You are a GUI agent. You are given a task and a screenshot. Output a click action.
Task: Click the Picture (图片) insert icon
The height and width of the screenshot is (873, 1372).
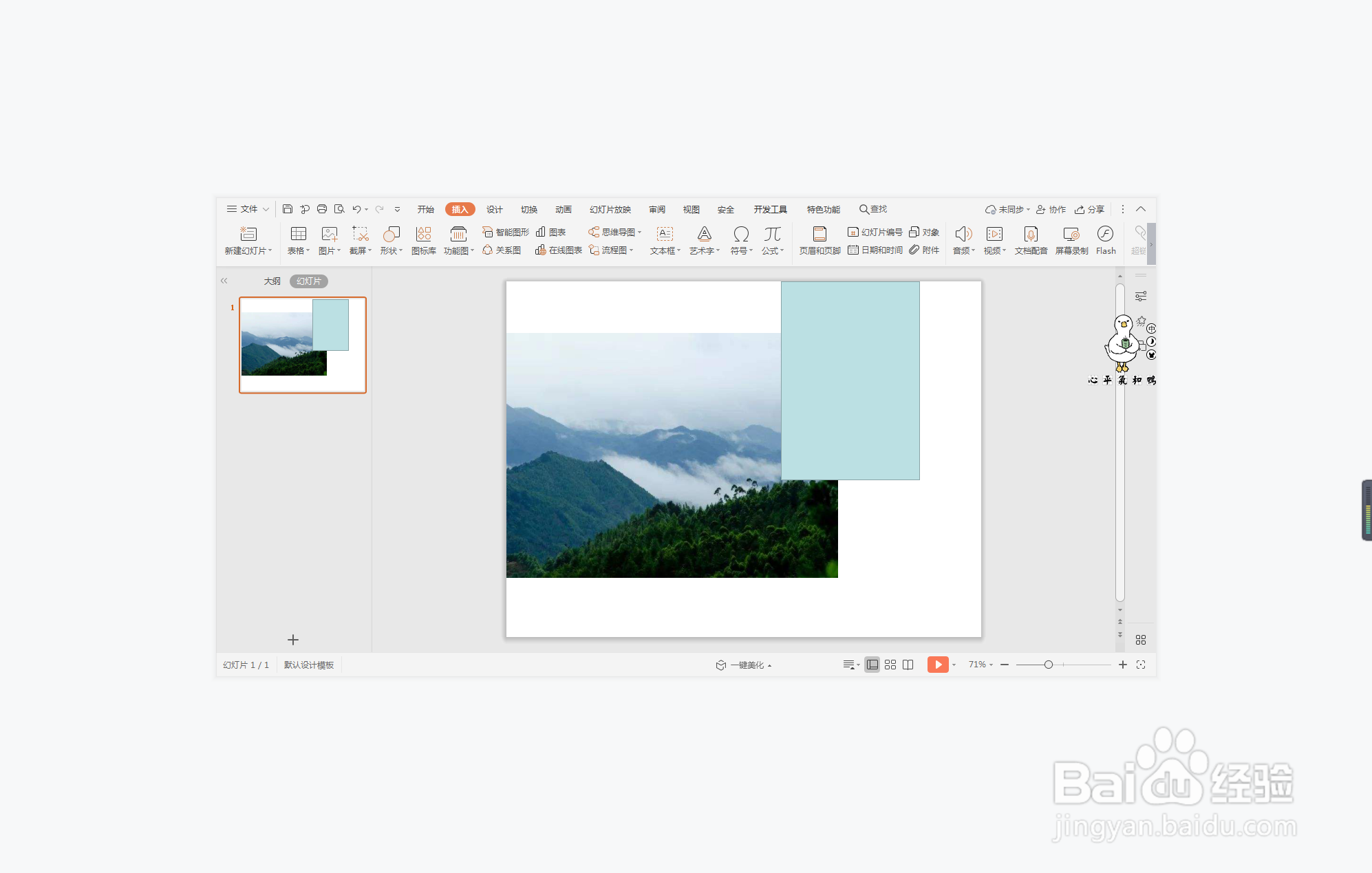330,234
